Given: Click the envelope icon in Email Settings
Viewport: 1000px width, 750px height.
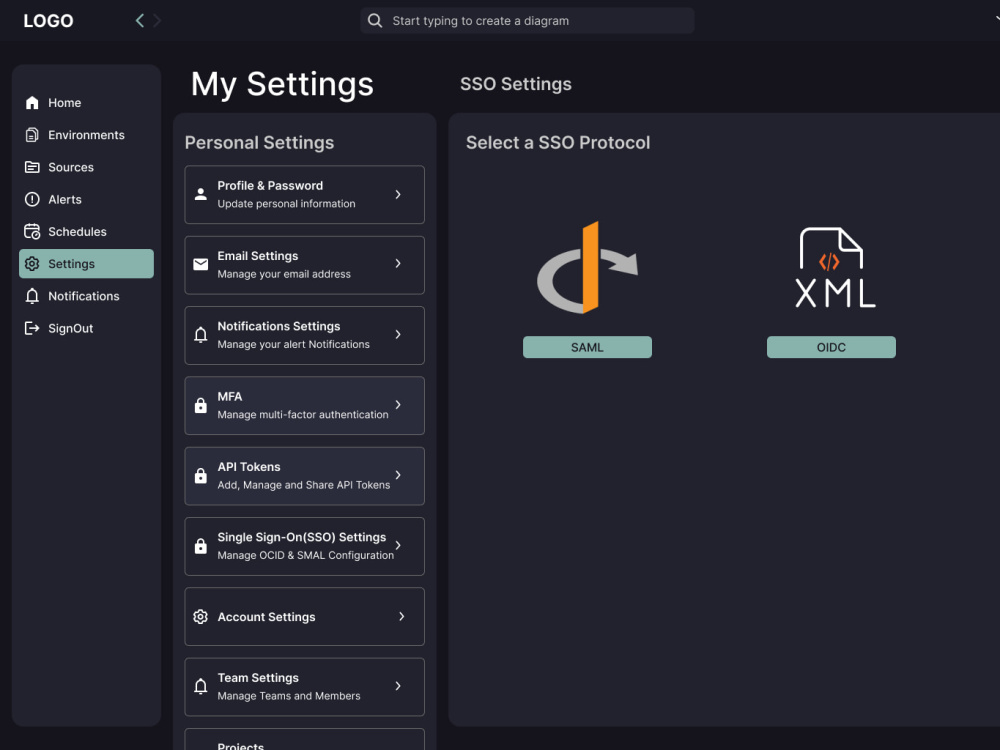Looking at the screenshot, I should coord(201,264).
